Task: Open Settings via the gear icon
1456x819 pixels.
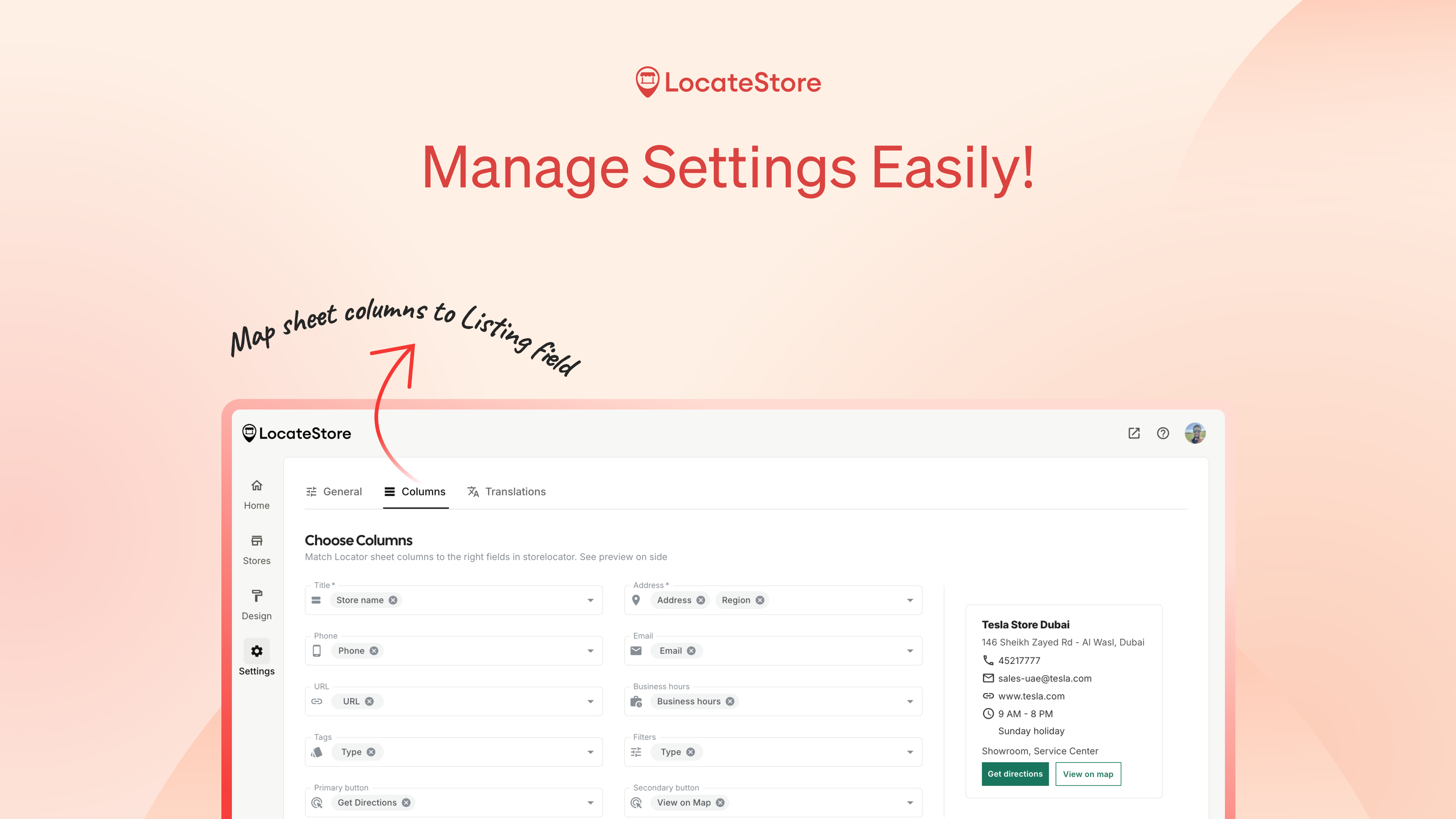Action: [257, 651]
